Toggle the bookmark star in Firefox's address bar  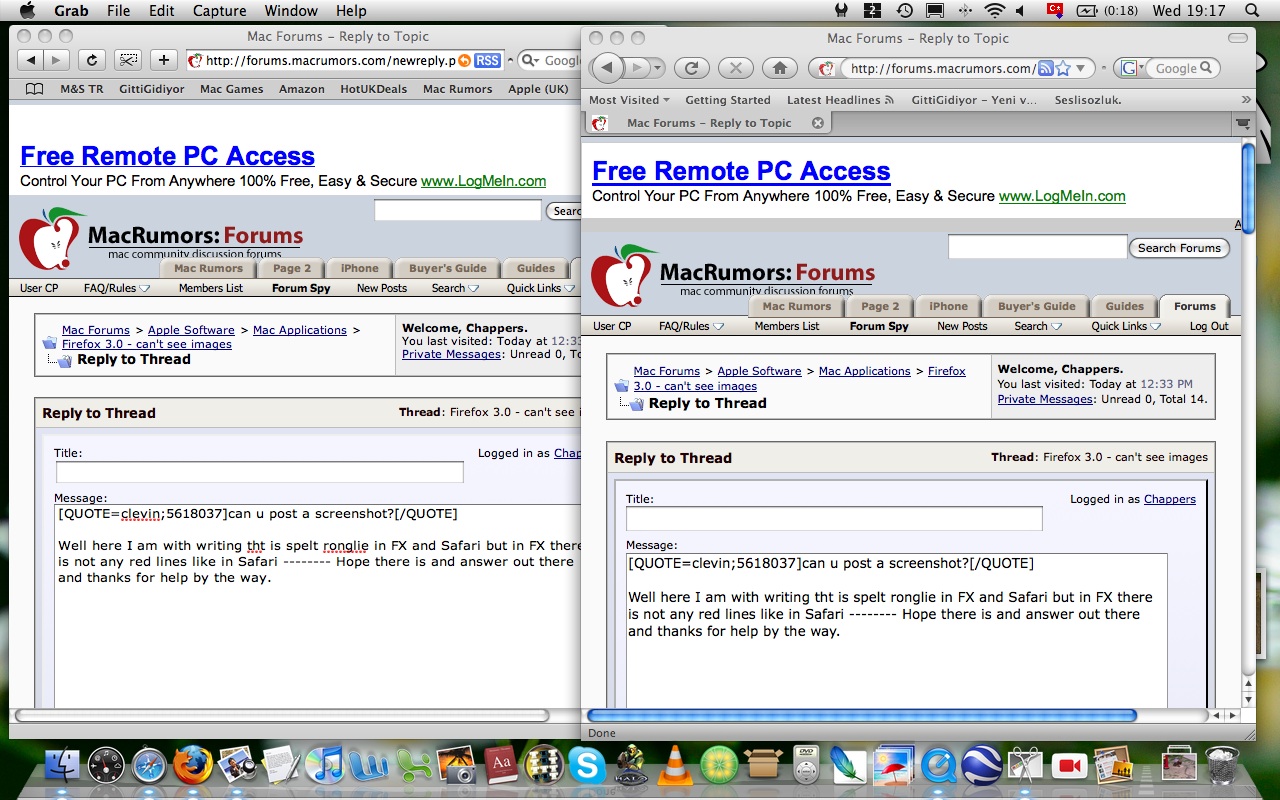pyautogui.click(x=1063, y=69)
